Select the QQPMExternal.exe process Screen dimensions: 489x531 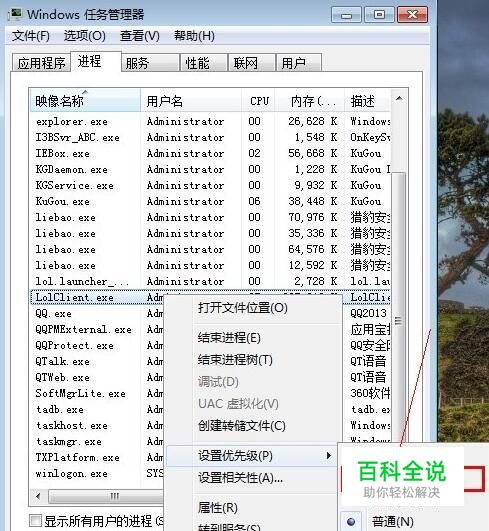click(97, 329)
